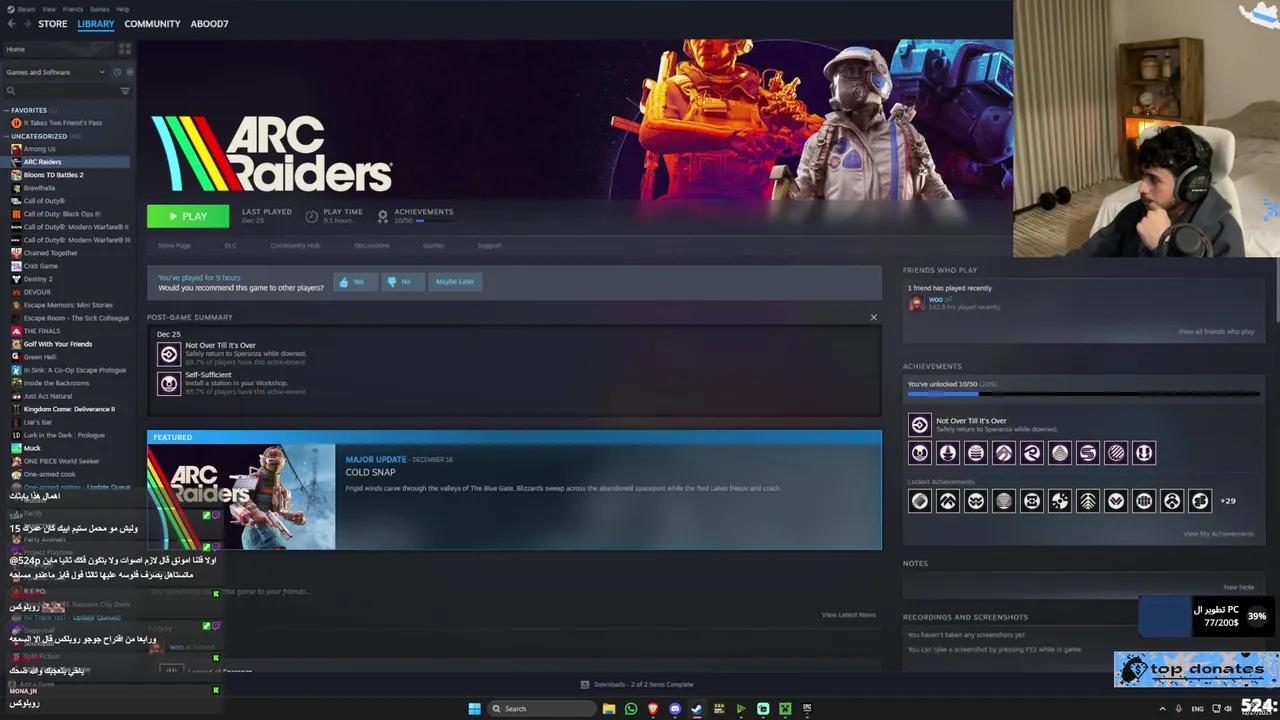
Task: Click Not Over Till It's Over icon in Achievements panel
Action: 919,425
